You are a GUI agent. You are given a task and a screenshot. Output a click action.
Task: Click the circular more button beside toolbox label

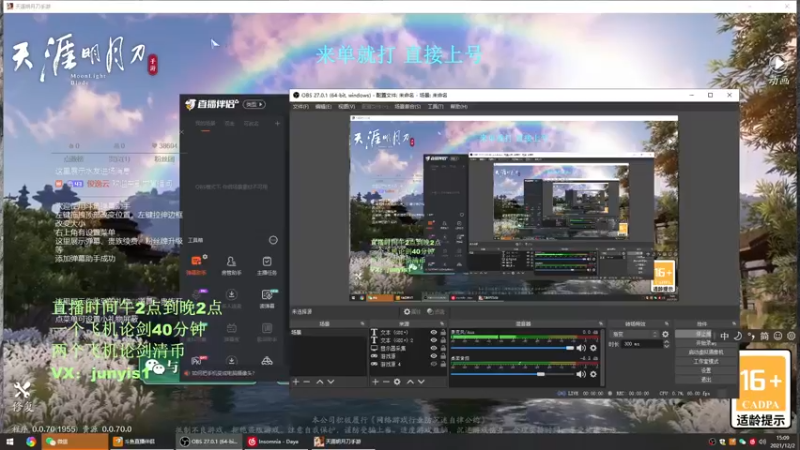(273, 240)
